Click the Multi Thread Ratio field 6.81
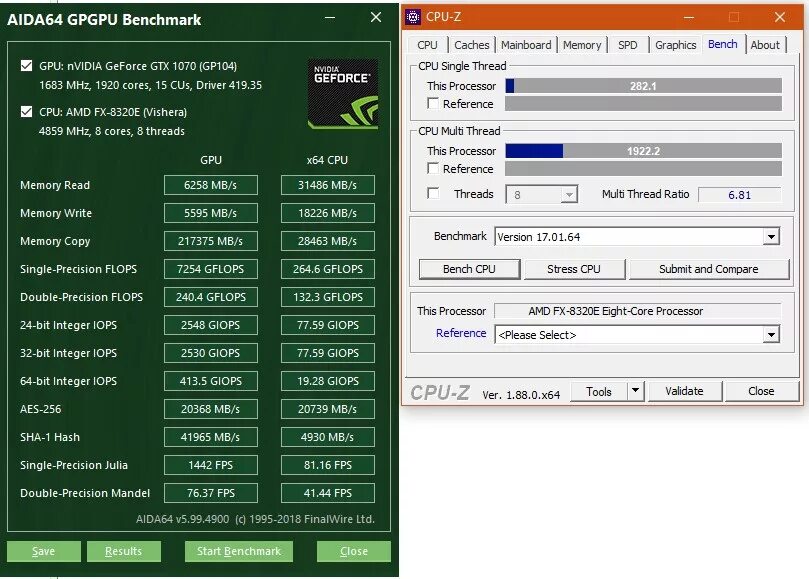This screenshot has height=579, width=809. [739, 195]
